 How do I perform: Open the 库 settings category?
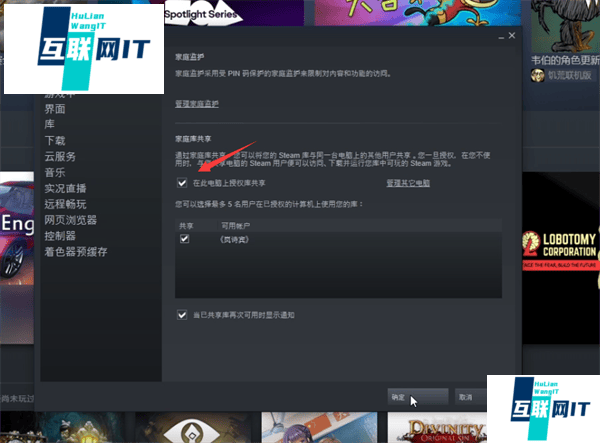(x=48, y=125)
